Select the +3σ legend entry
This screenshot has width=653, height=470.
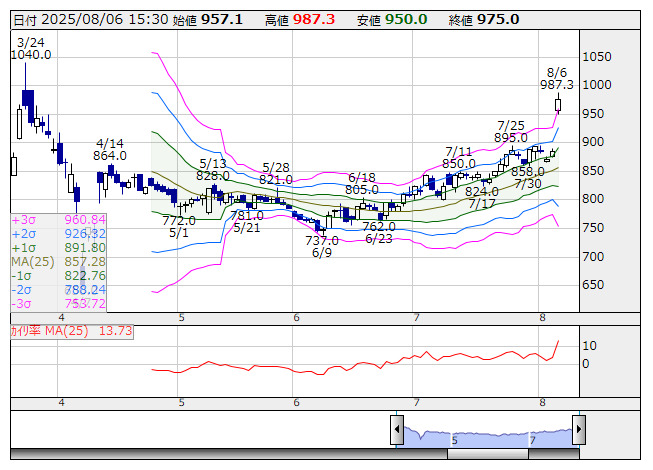[x=58, y=220]
